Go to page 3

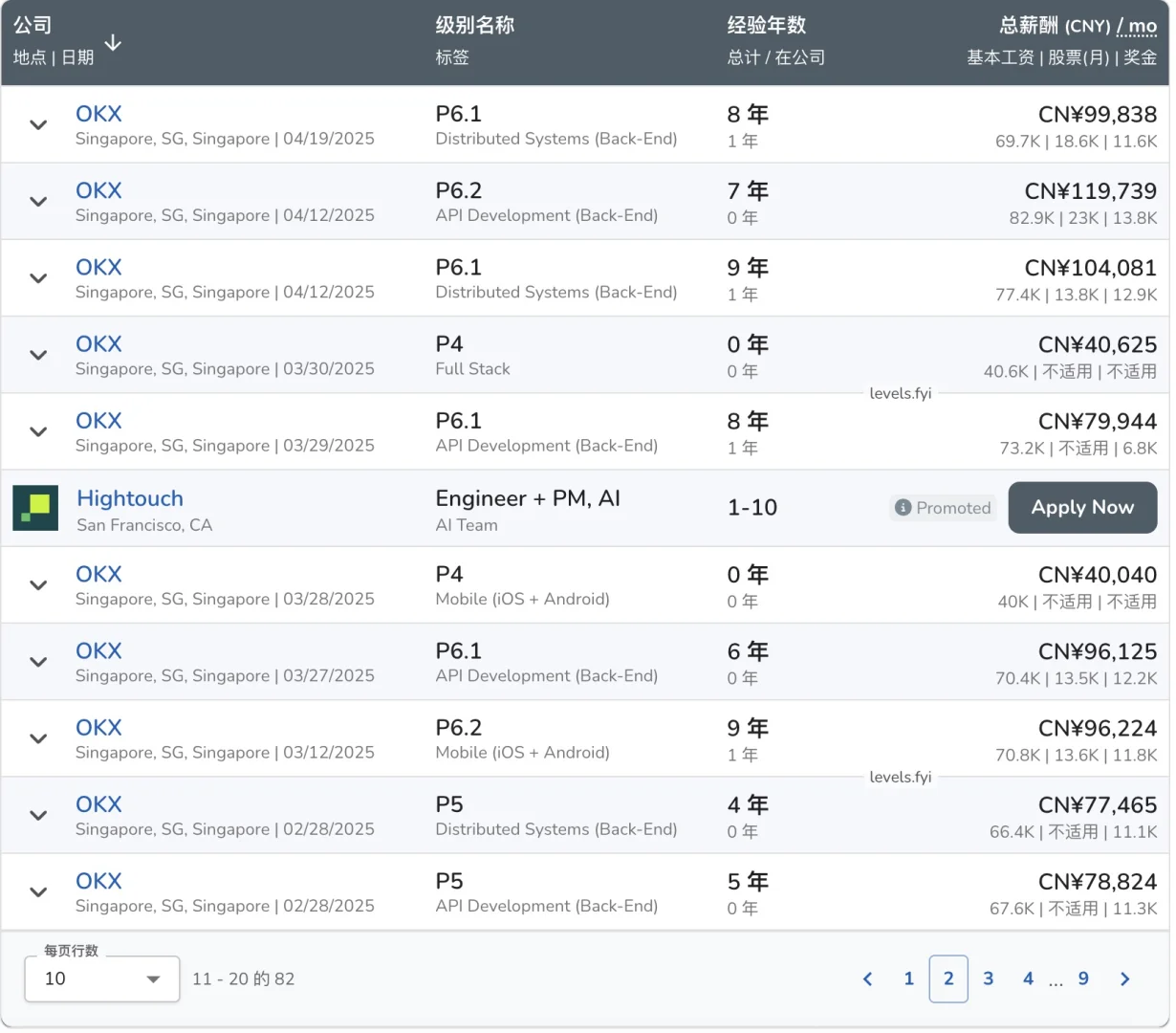tap(989, 978)
